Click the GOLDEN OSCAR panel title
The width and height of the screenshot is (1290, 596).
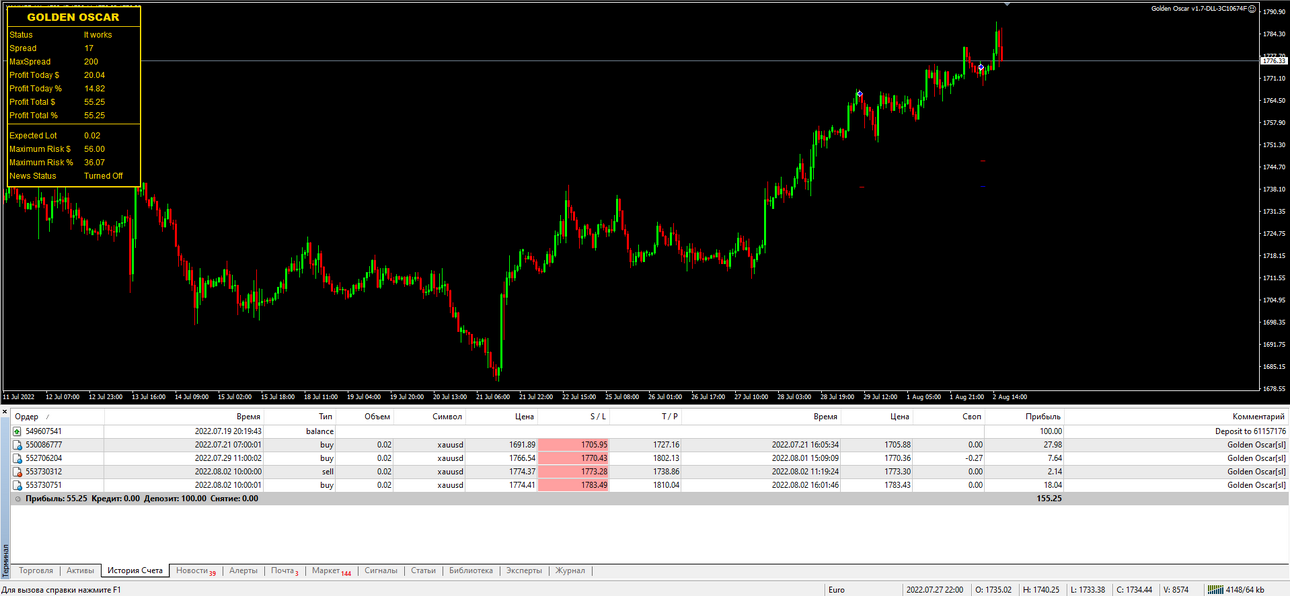72,17
